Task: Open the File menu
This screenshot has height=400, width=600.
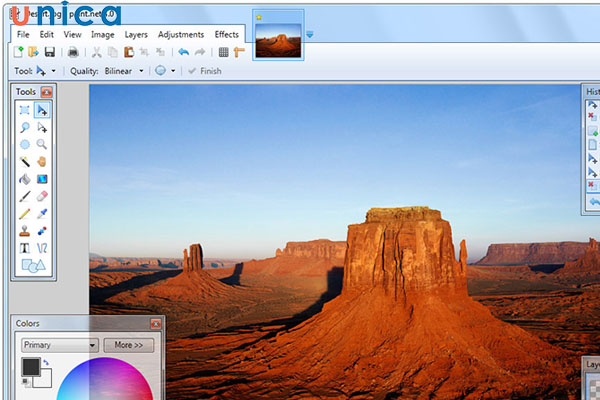Action: coord(23,34)
